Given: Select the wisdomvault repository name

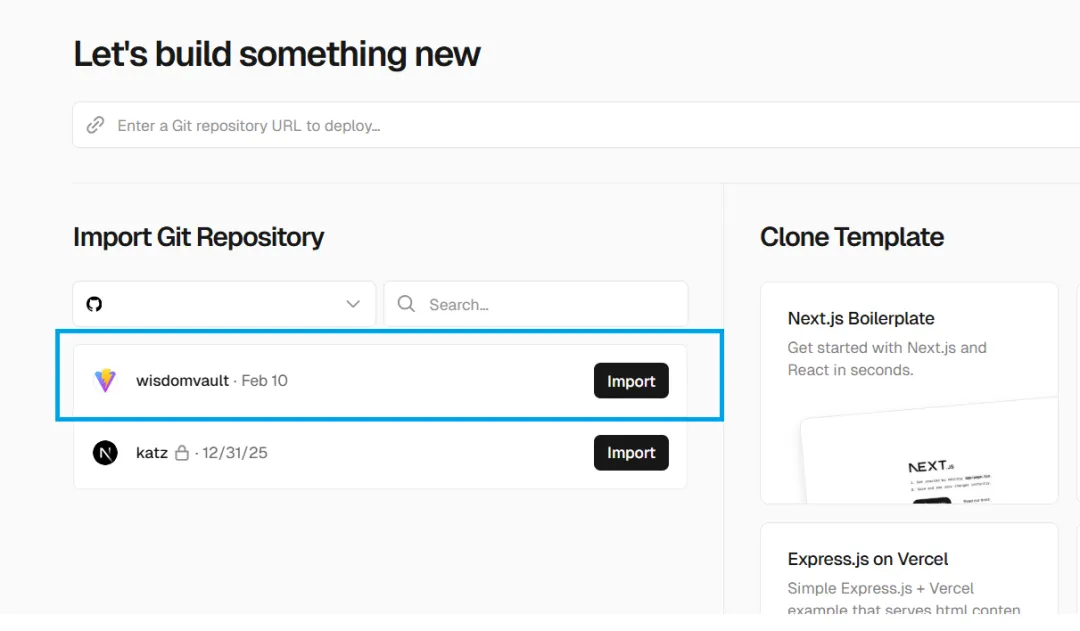Looking at the screenshot, I should (182, 380).
